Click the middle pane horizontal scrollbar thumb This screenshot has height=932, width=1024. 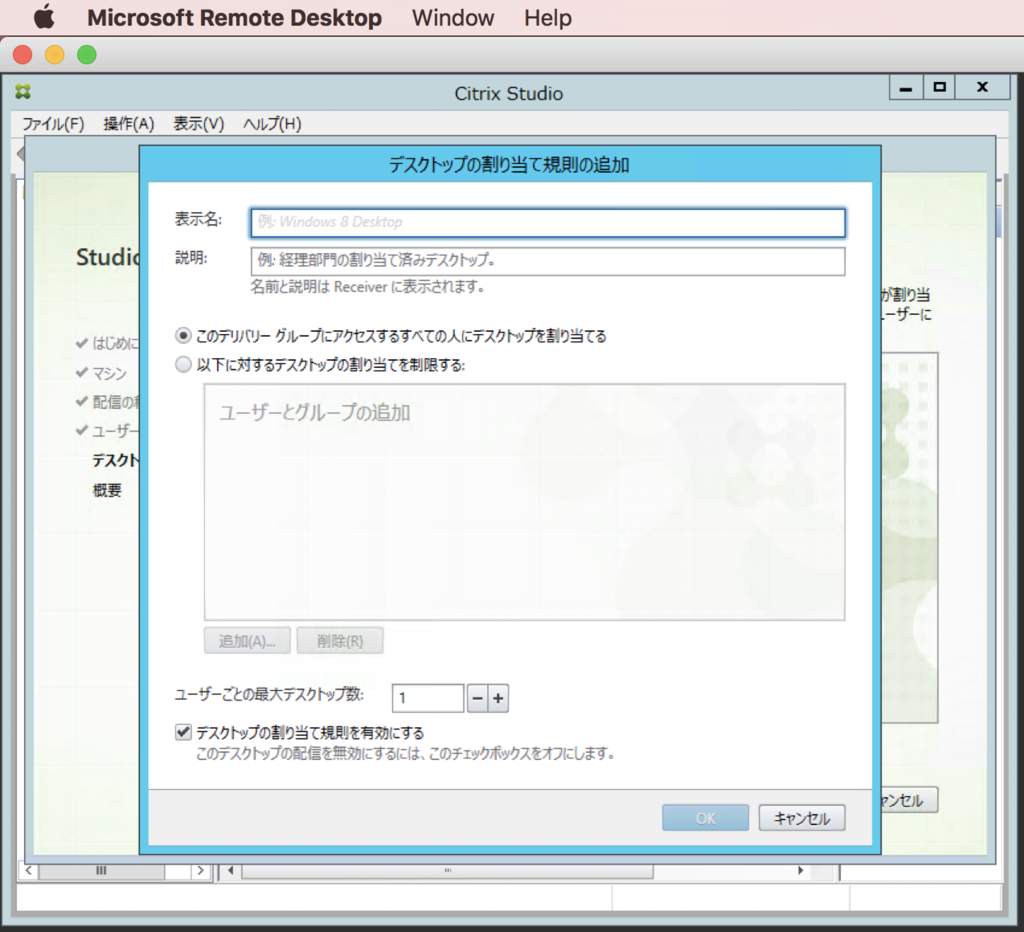(448, 871)
